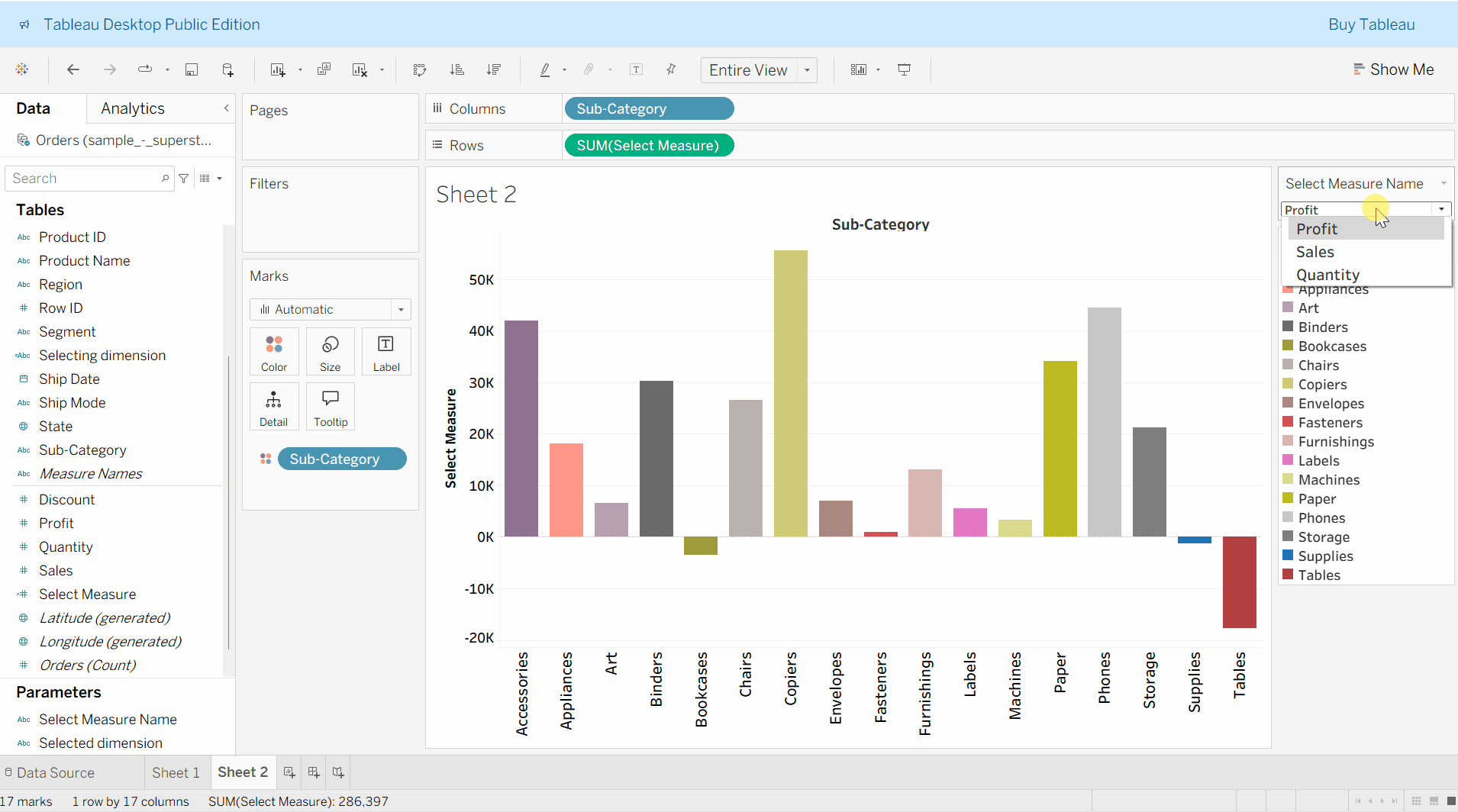Switch to the Sheet 1 tab
The height and width of the screenshot is (812, 1458).
(x=176, y=772)
